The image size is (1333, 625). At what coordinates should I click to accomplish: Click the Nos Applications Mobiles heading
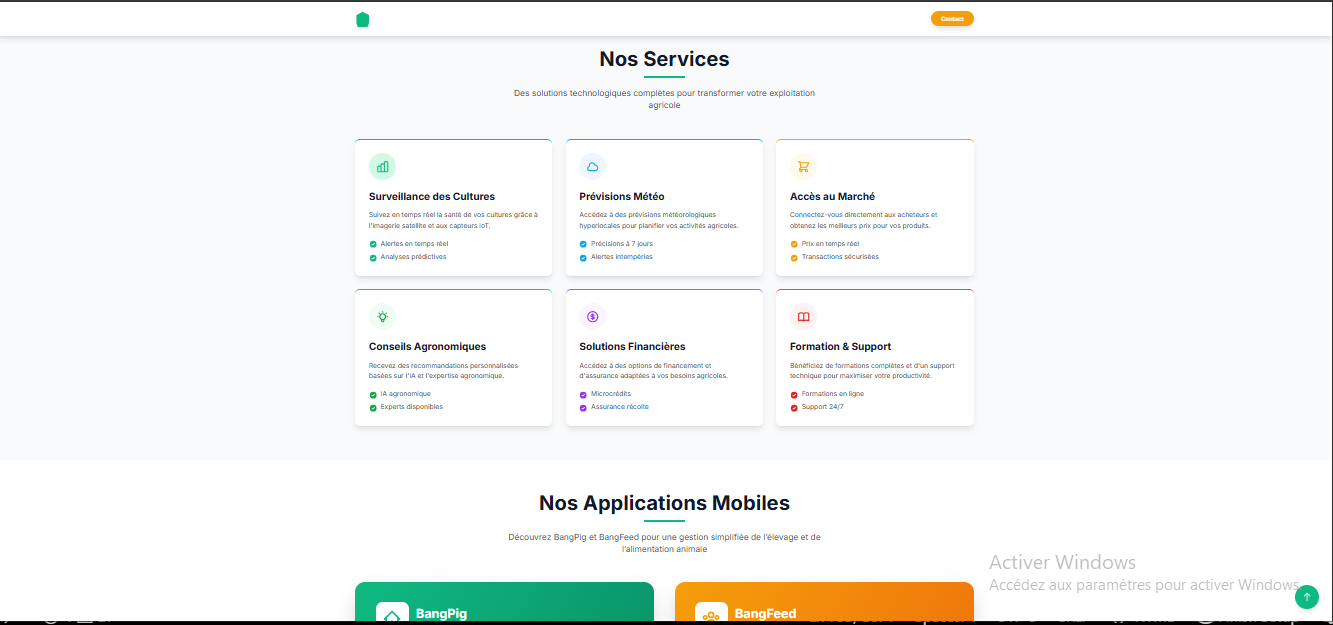tap(664, 503)
